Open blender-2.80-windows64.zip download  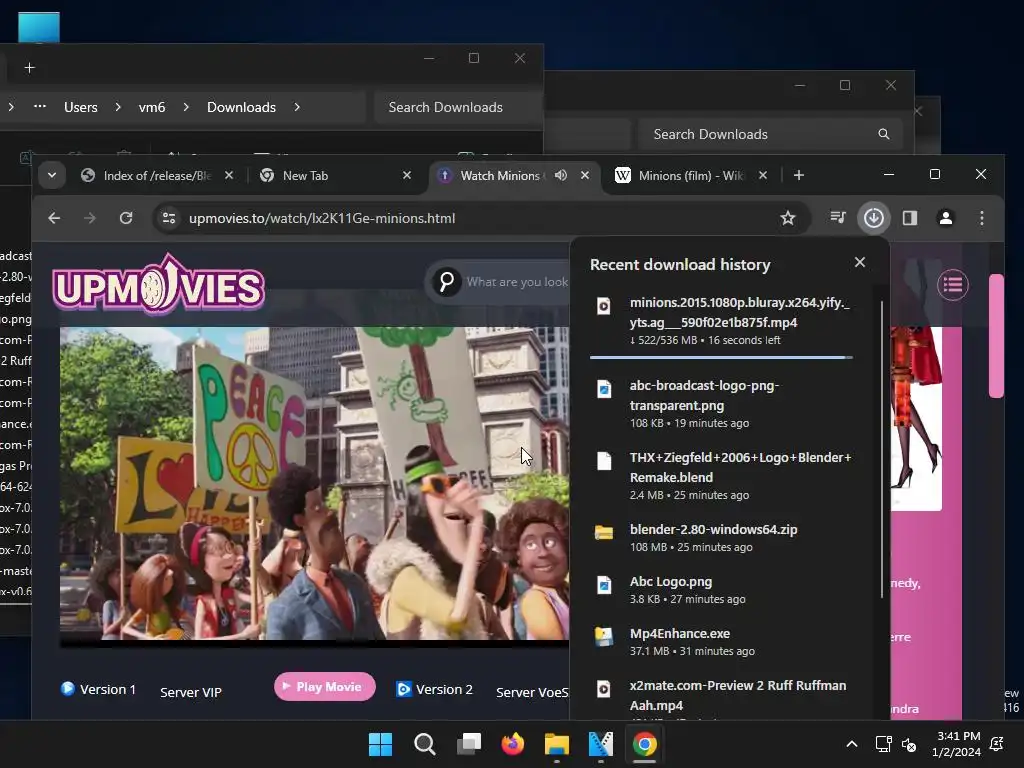tap(721, 537)
